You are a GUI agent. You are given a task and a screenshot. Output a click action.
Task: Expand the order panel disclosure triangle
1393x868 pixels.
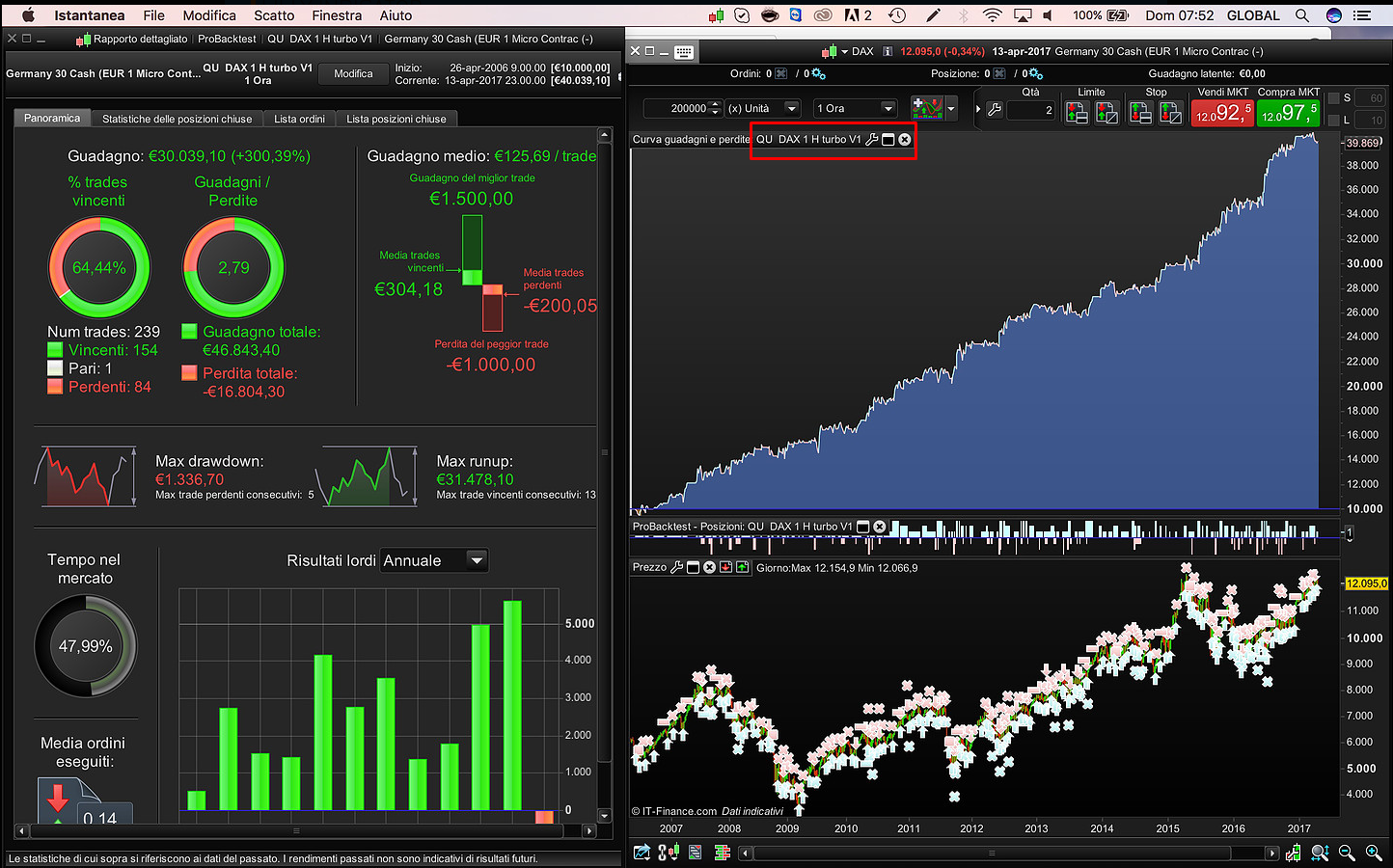pyautogui.click(x=978, y=109)
